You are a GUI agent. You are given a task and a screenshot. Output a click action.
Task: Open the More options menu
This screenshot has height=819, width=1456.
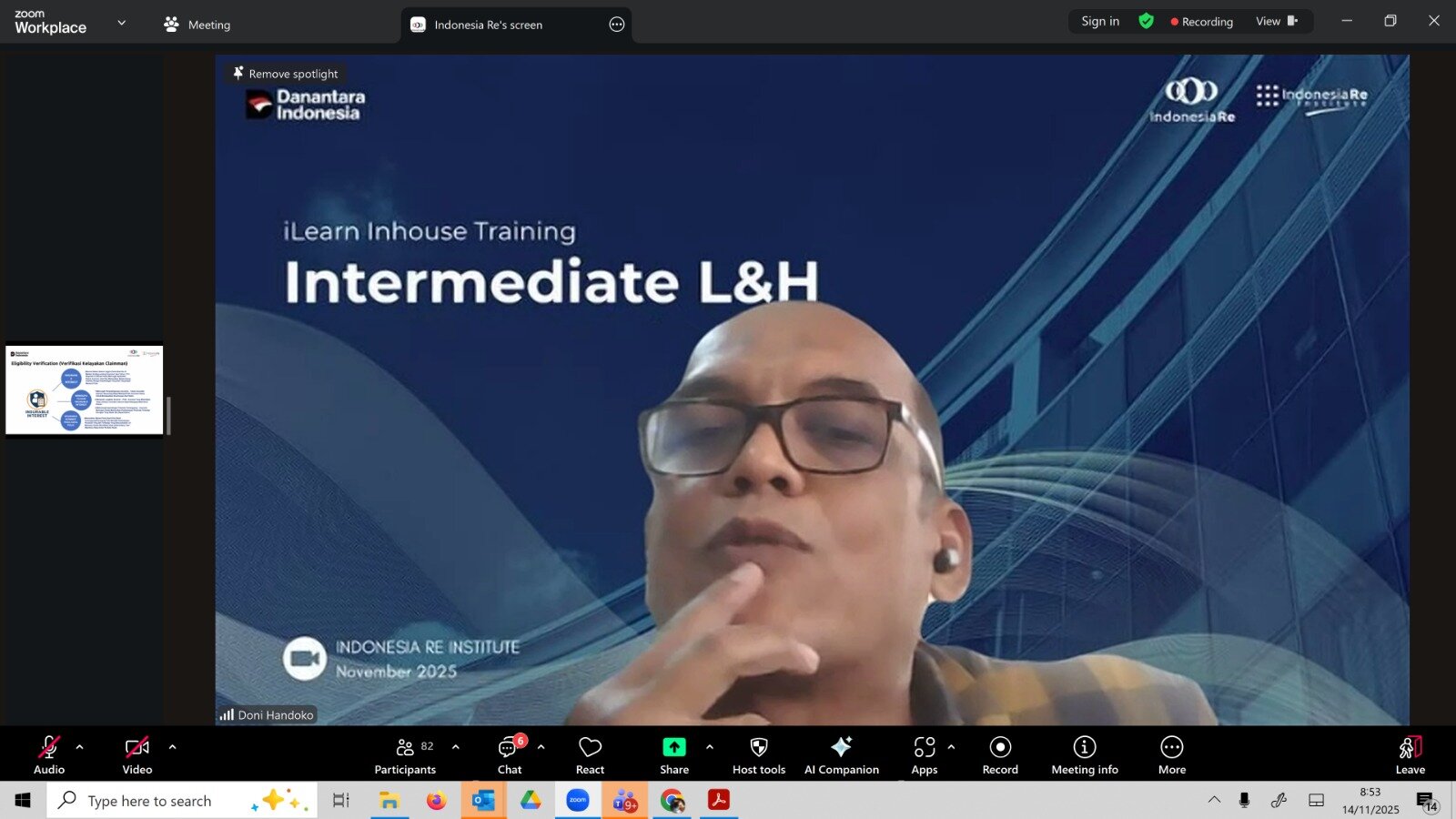click(x=1171, y=755)
